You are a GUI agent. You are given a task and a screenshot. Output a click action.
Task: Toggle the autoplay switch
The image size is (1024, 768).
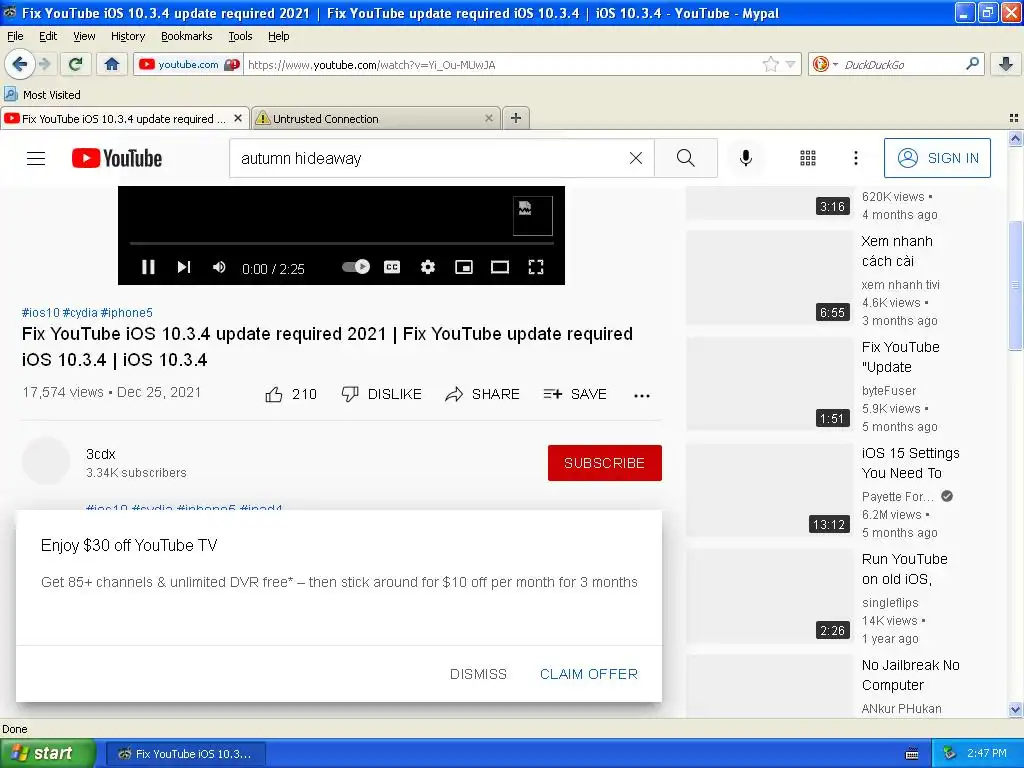(x=356, y=266)
